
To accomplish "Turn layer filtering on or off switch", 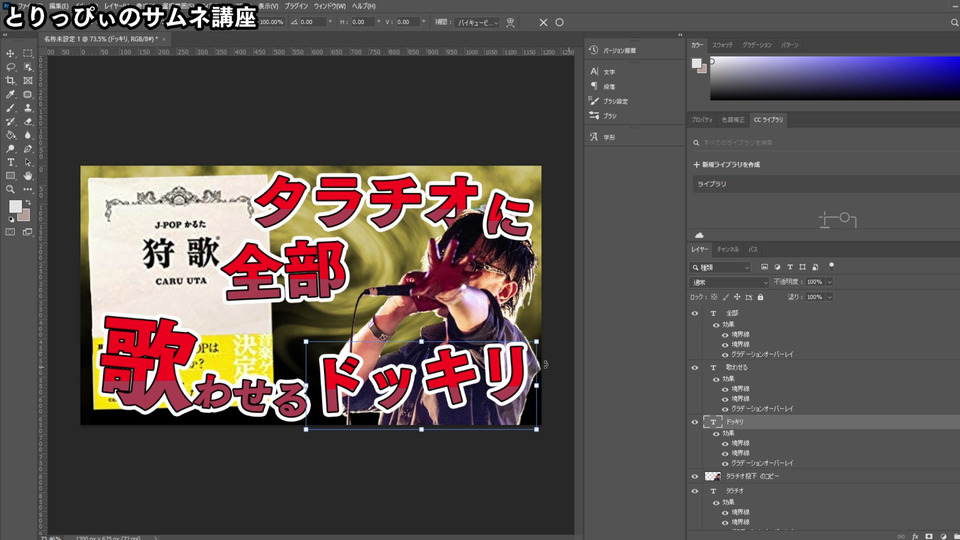I will pos(831,266).
